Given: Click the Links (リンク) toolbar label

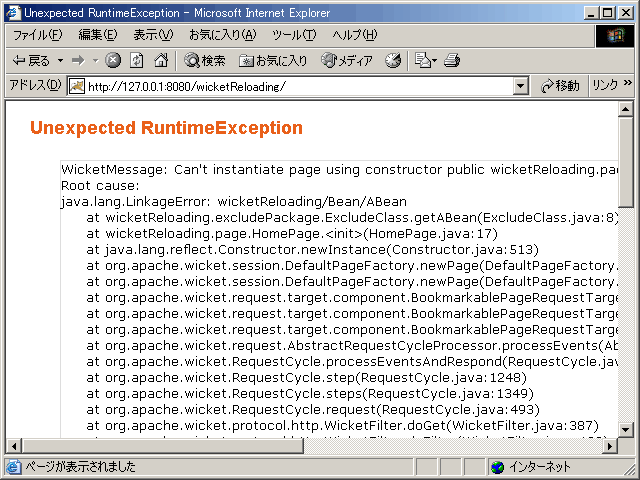Looking at the screenshot, I should coord(605,85).
